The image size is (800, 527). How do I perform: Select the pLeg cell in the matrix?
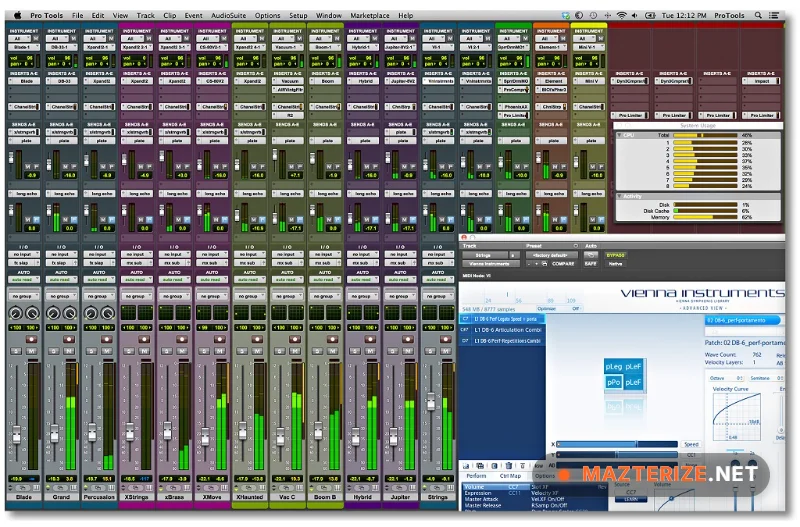coord(614,367)
